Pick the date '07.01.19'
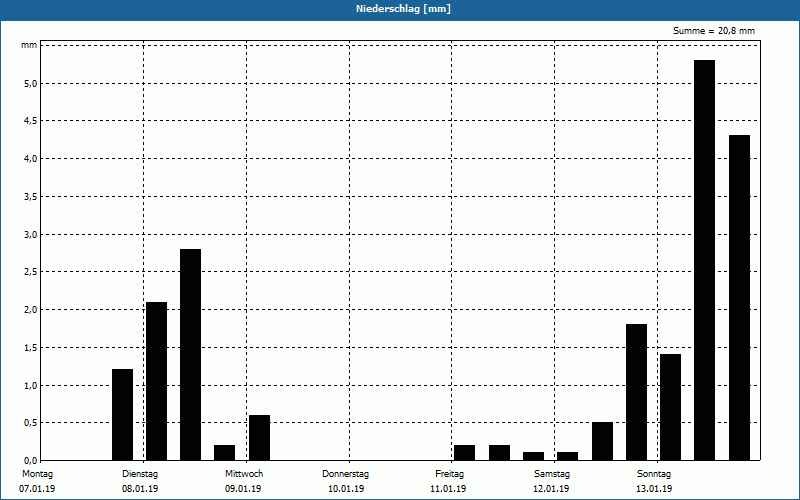Viewport: 800px width, 500px height. (37, 489)
